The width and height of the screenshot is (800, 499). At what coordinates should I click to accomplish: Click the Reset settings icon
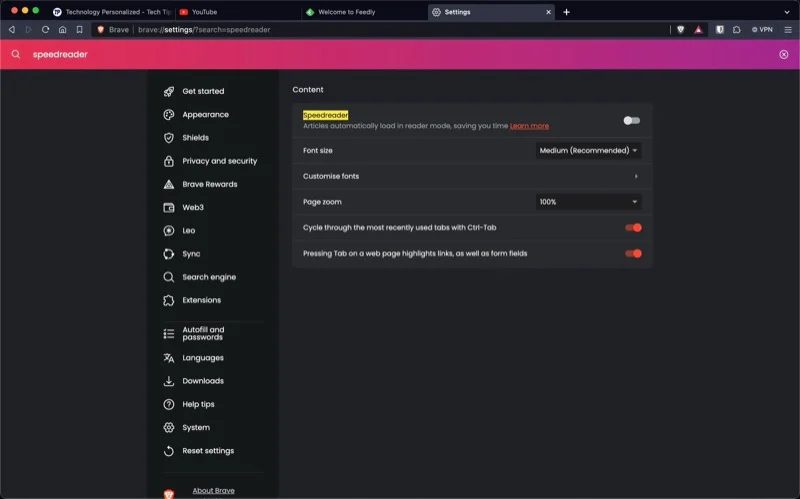(x=169, y=451)
